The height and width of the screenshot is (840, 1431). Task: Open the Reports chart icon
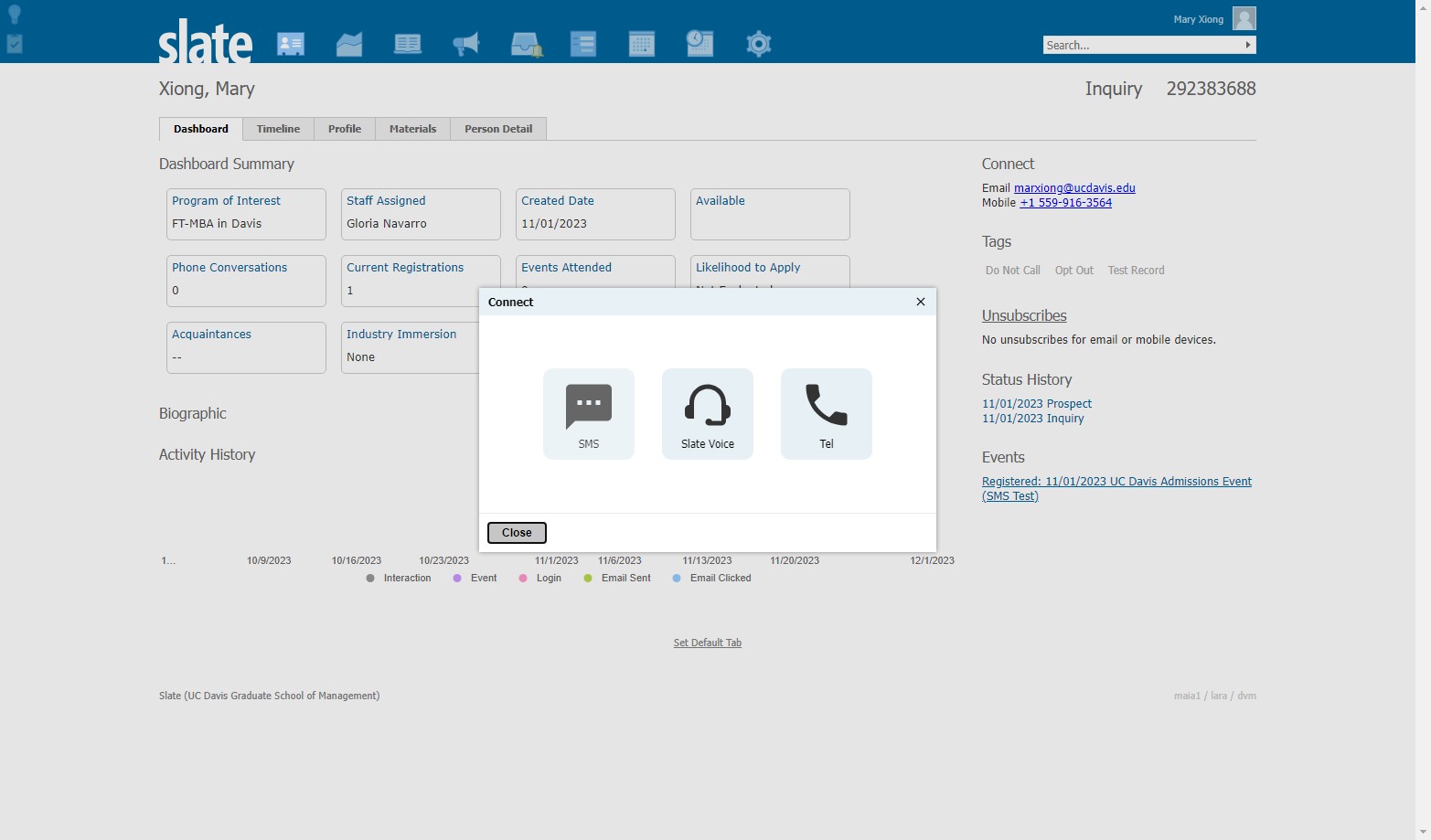click(349, 44)
